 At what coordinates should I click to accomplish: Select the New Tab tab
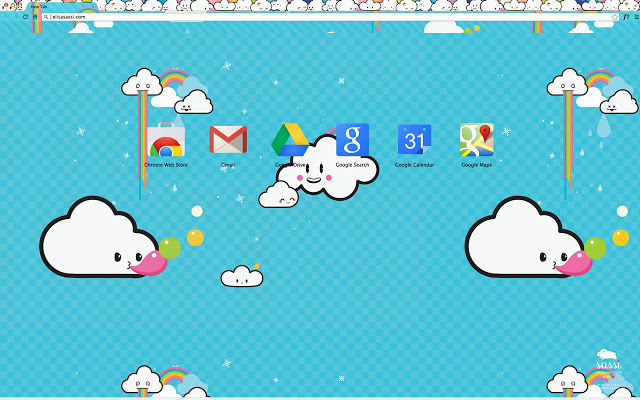61,7
